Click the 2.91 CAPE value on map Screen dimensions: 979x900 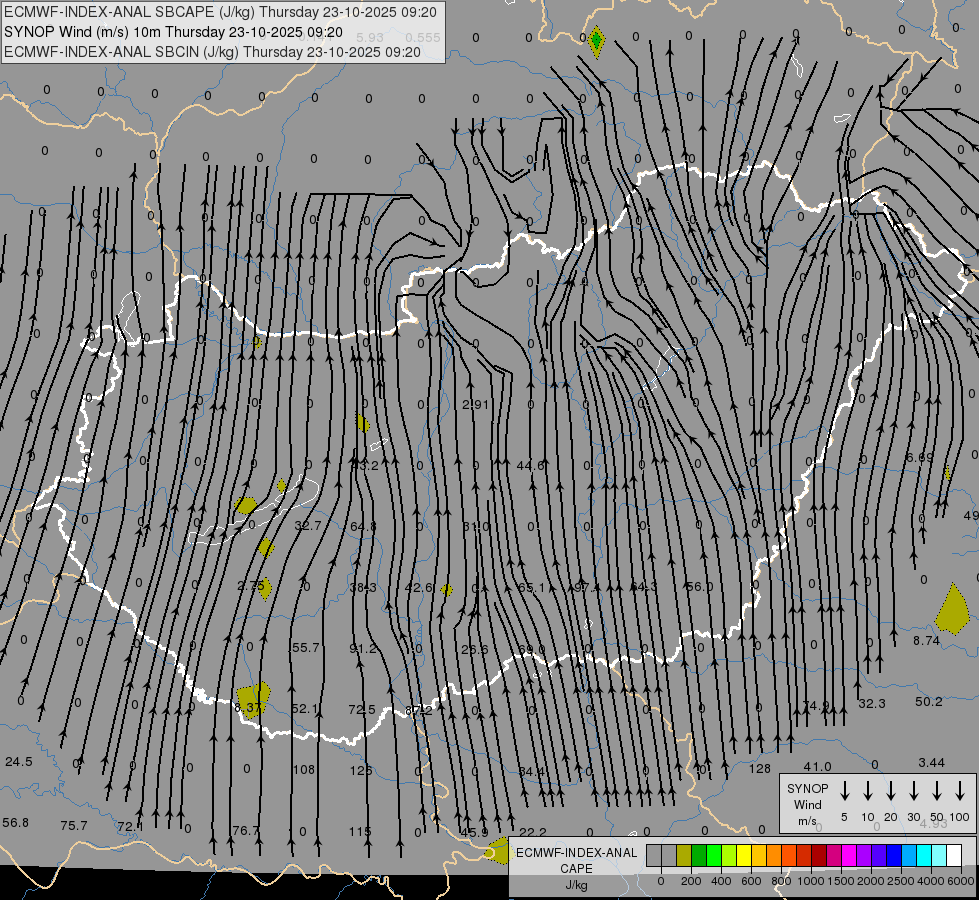476,405
